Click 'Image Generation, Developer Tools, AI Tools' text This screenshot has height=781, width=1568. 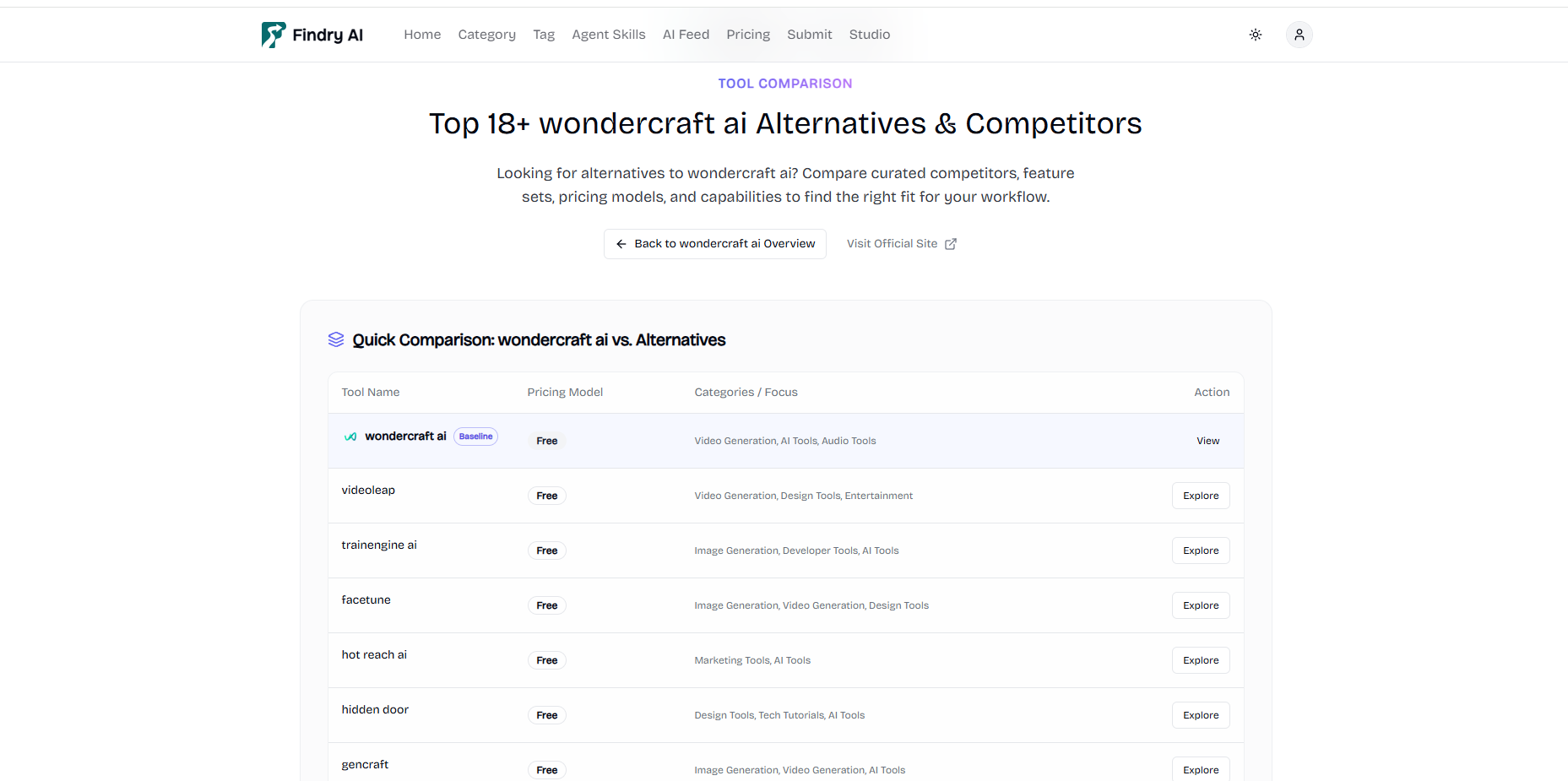pyautogui.click(x=796, y=550)
